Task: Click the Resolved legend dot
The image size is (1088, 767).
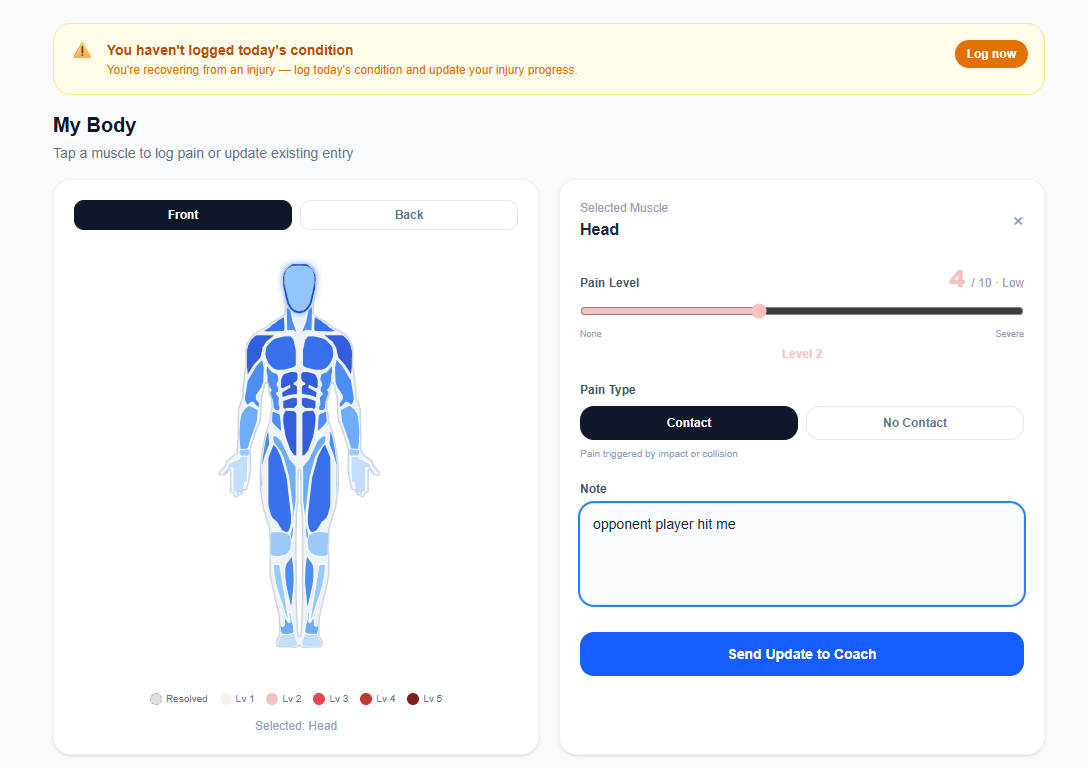Action: point(156,699)
